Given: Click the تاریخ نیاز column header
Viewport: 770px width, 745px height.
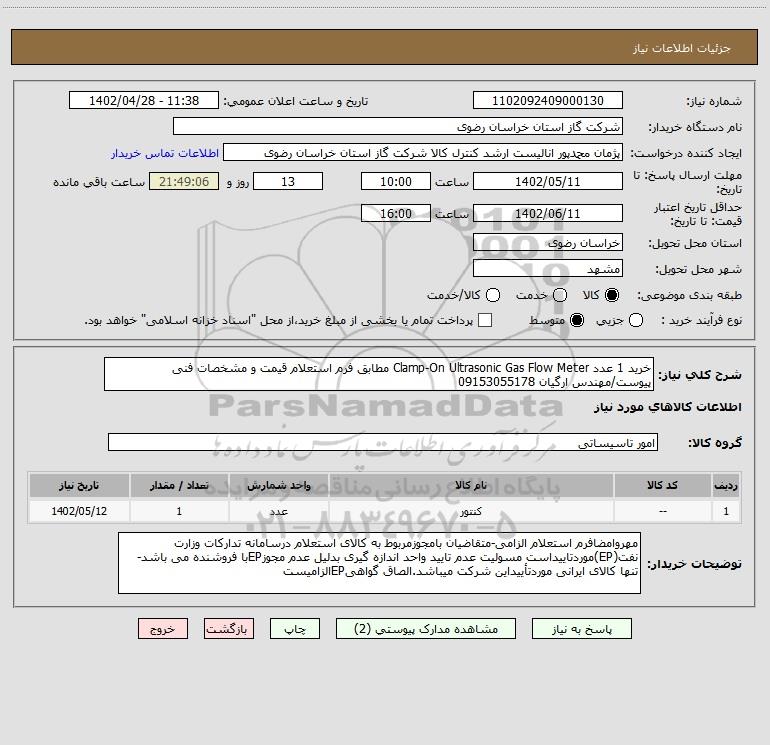Looking at the screenshot, I should point(79,485).
